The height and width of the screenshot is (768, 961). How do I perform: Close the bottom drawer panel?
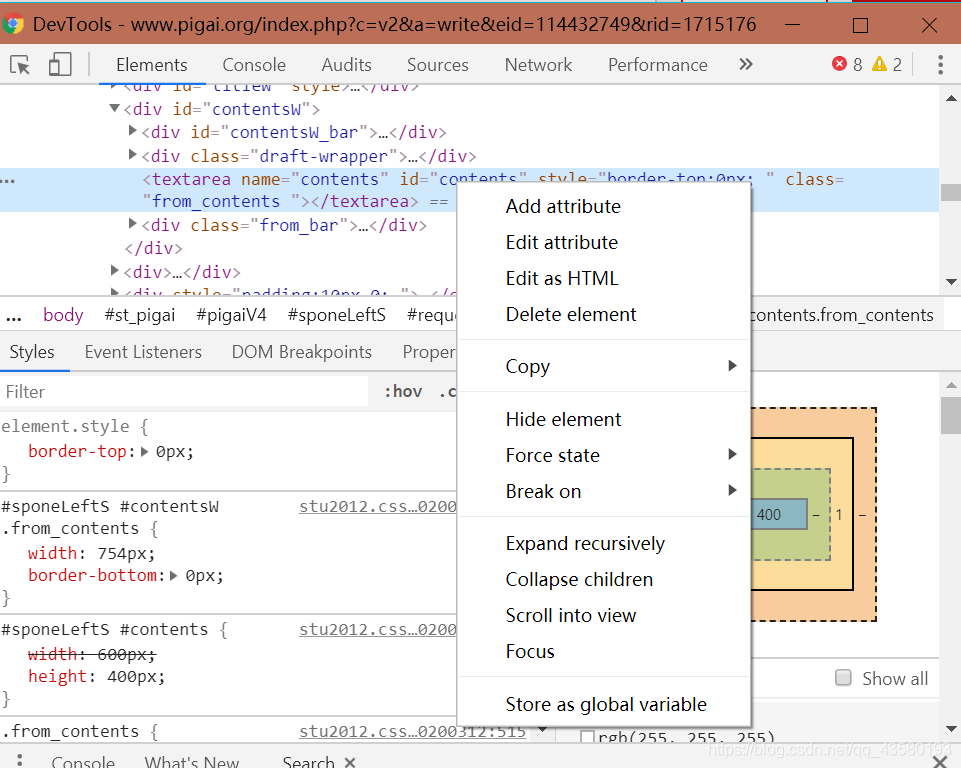(939, 761)
